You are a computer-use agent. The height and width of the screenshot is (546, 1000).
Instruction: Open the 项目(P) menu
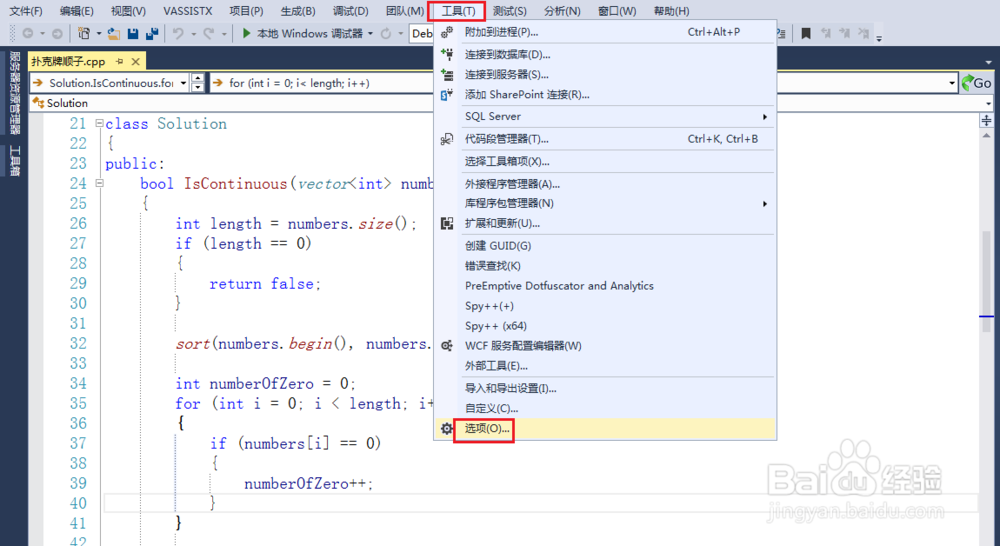(x=246, y=11)
